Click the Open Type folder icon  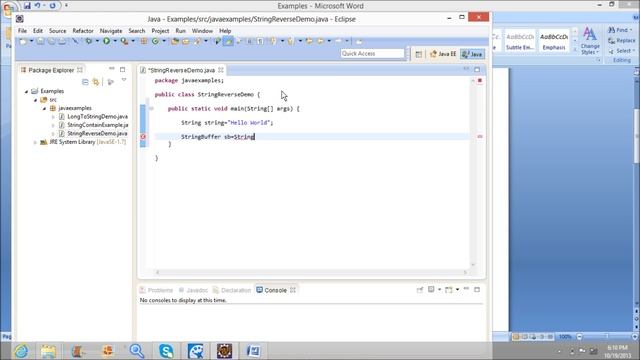tap(175, 41)
